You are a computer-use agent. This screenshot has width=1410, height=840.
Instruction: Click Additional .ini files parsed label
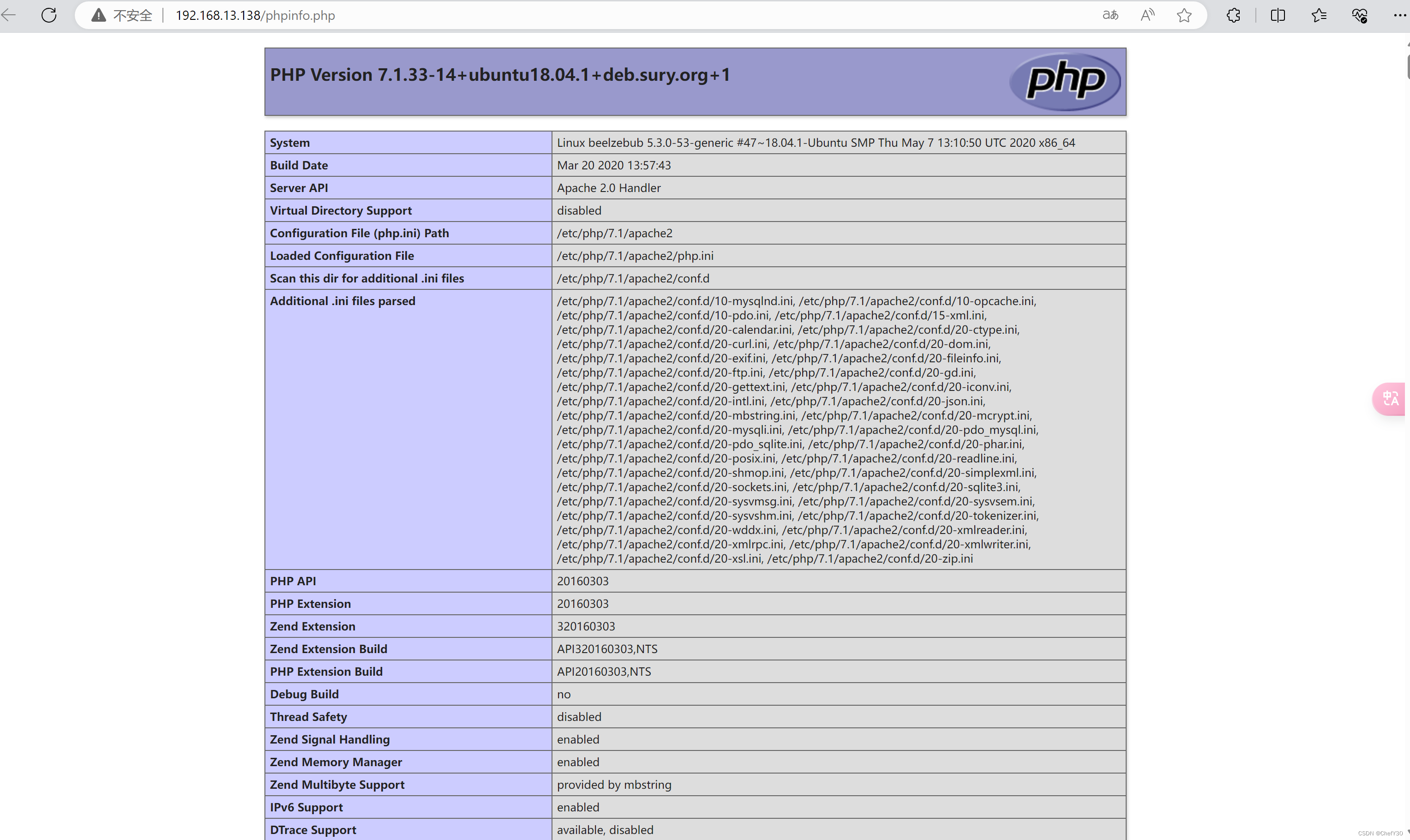(342, 301)
